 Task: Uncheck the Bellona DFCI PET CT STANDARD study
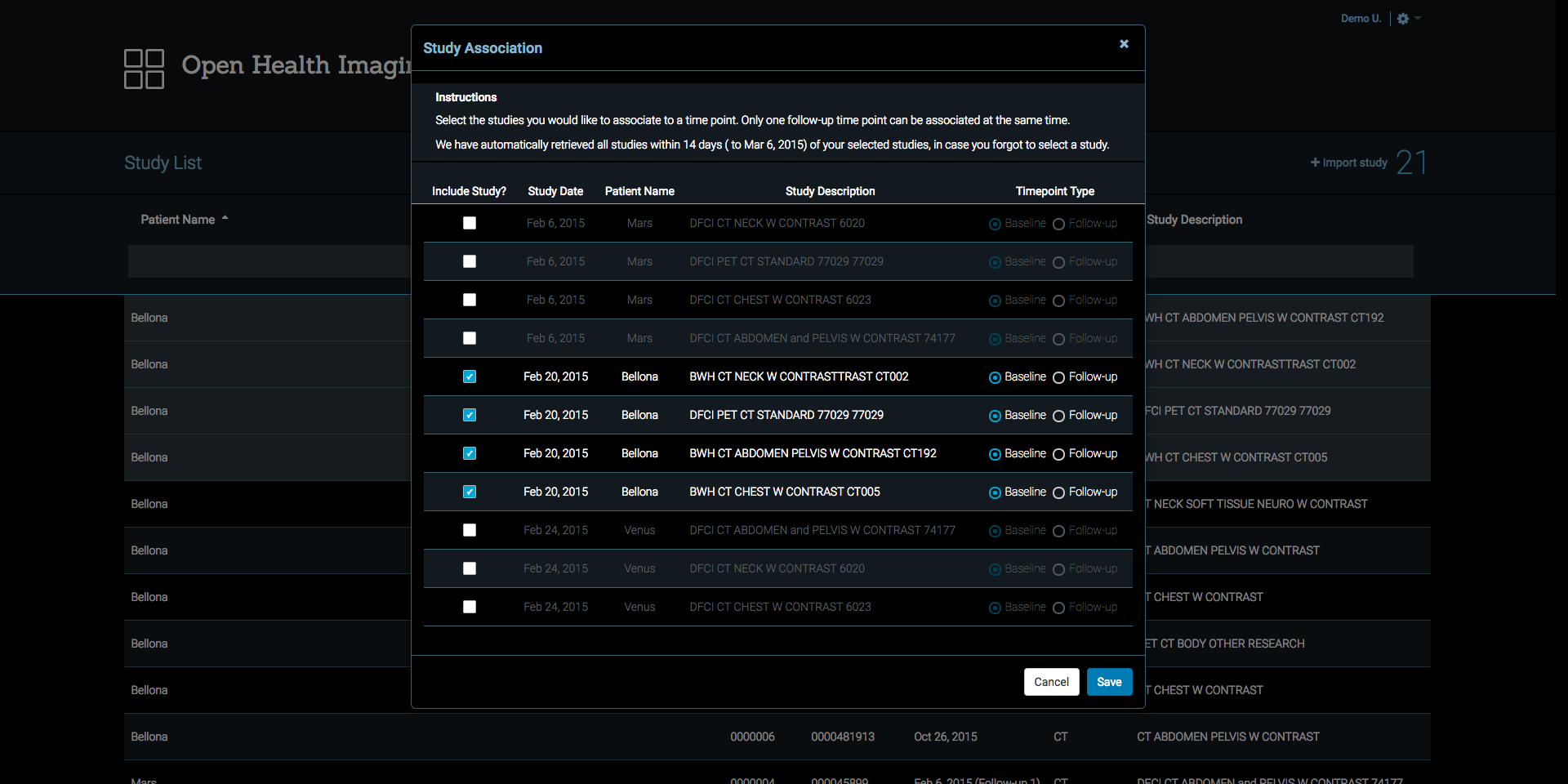(x=470, y=415)
